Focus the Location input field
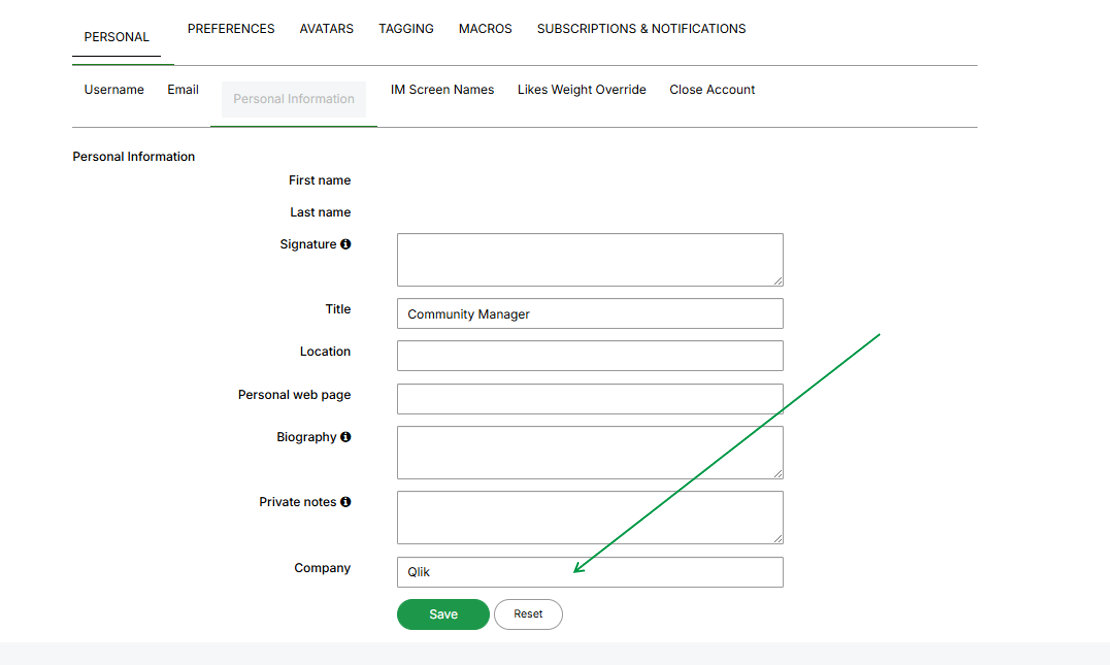Screen dimensions: 1110x665 click(590, 356)
